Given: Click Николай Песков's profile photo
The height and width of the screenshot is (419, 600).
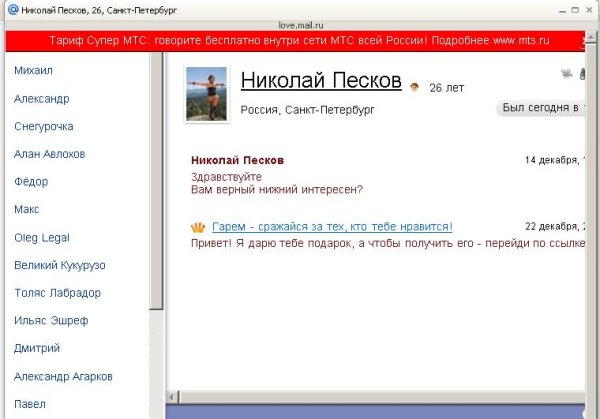Looking at the screenshot, I should [207, 94].
